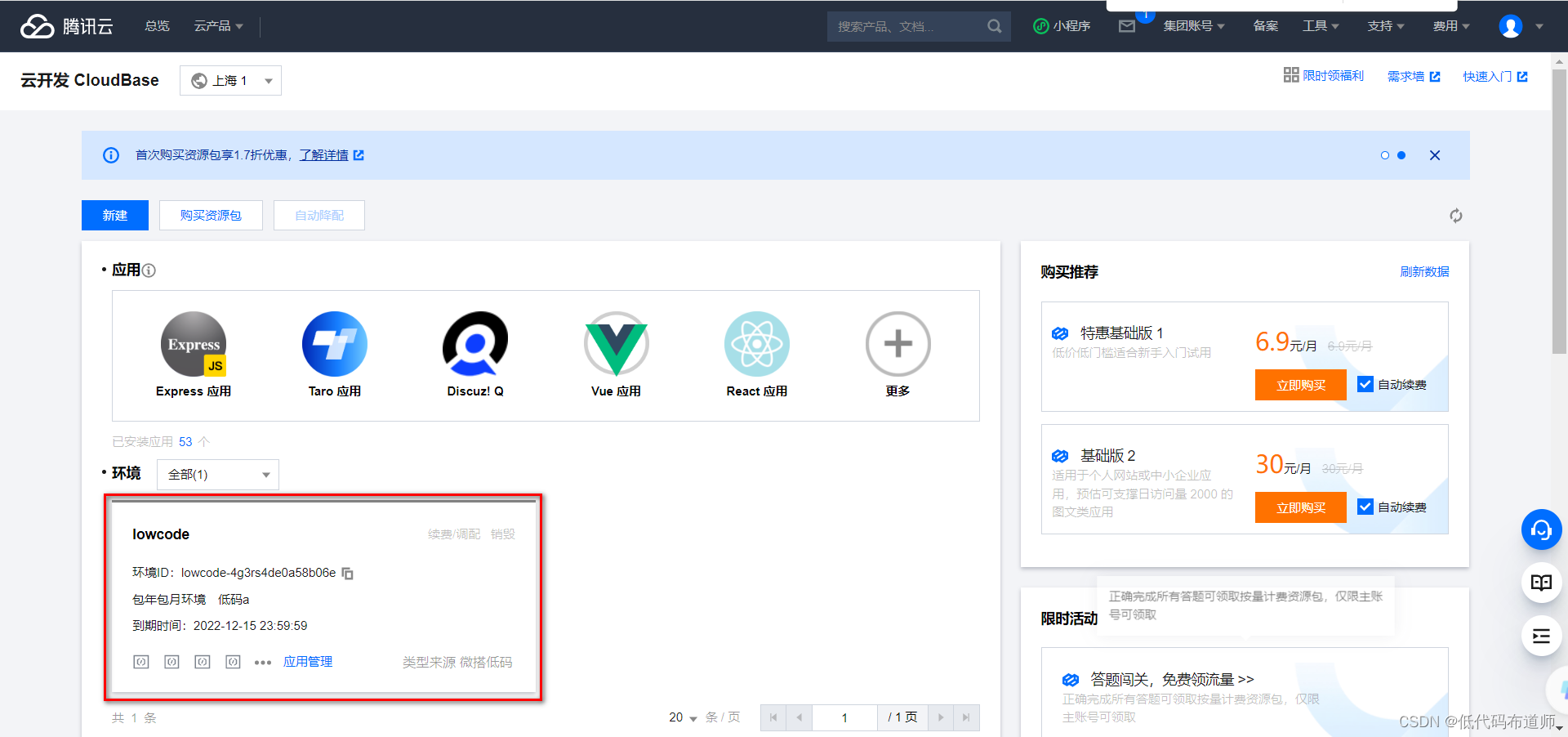This screenshot has width=1568, height=737.
Task: Expand the 集团账号 dropdown
Action: (1194, 26)
